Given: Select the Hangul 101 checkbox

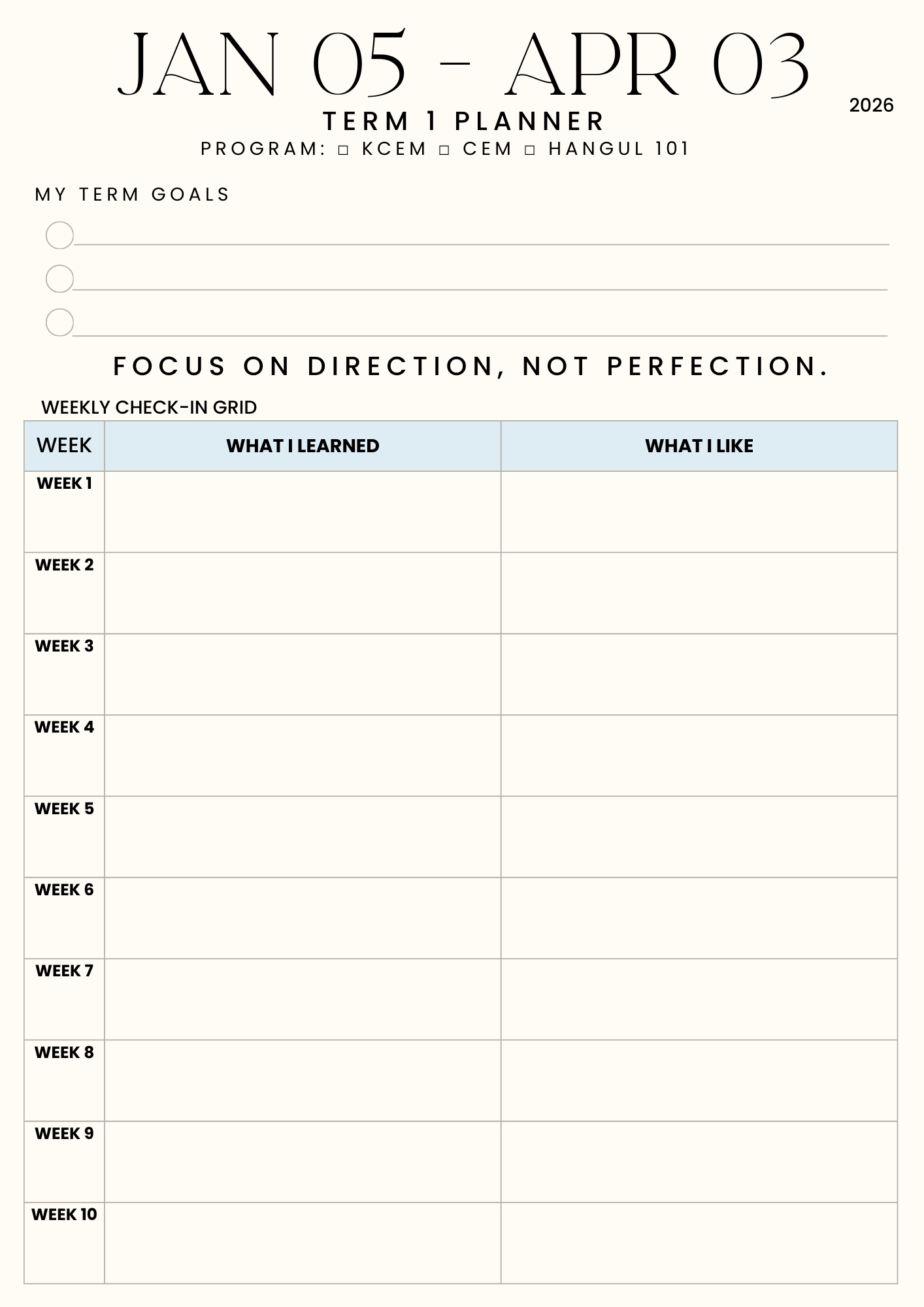Looking at the screenshot, I should coord(530,150).
